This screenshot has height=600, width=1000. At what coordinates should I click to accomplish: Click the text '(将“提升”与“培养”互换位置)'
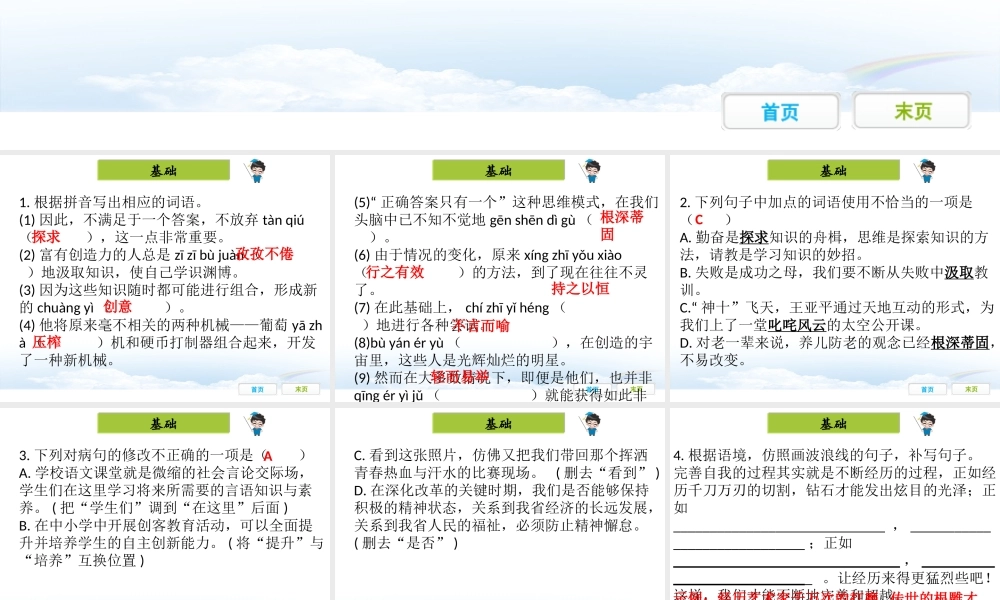tap(172, 552)
